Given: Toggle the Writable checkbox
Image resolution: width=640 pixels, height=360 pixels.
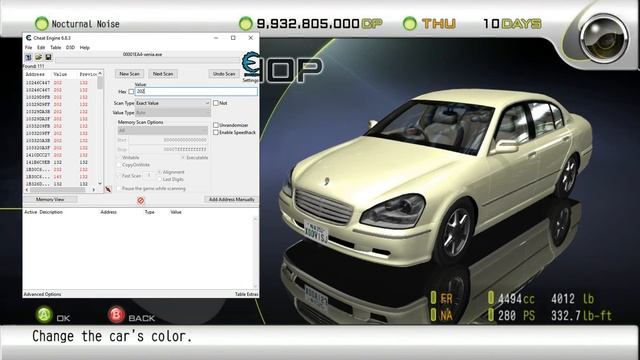Looking at the screenshot, I should pos(120,158).
